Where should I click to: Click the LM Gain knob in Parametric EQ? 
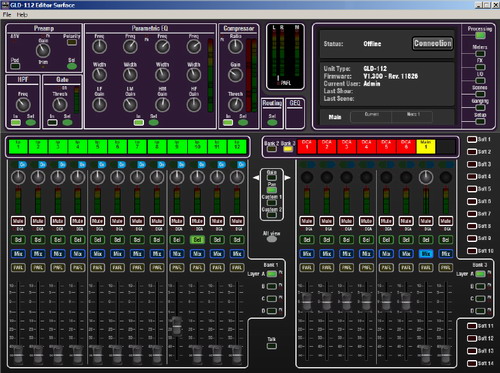point(130,105)
